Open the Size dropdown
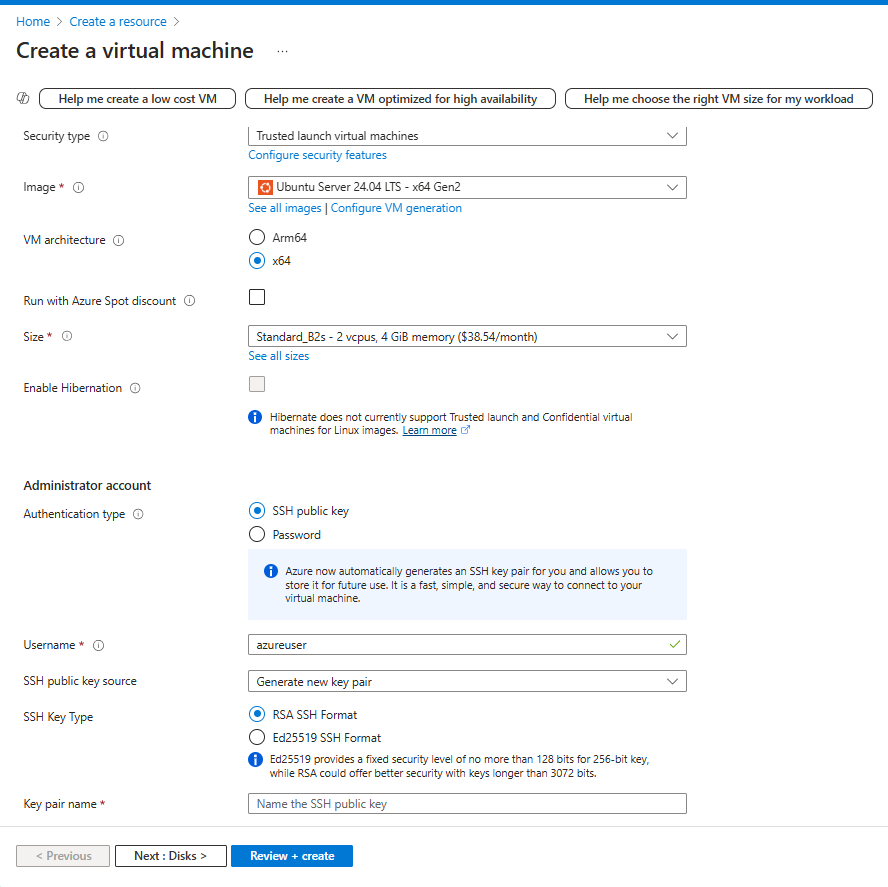 pyautogui.click(x=467, y=336)
